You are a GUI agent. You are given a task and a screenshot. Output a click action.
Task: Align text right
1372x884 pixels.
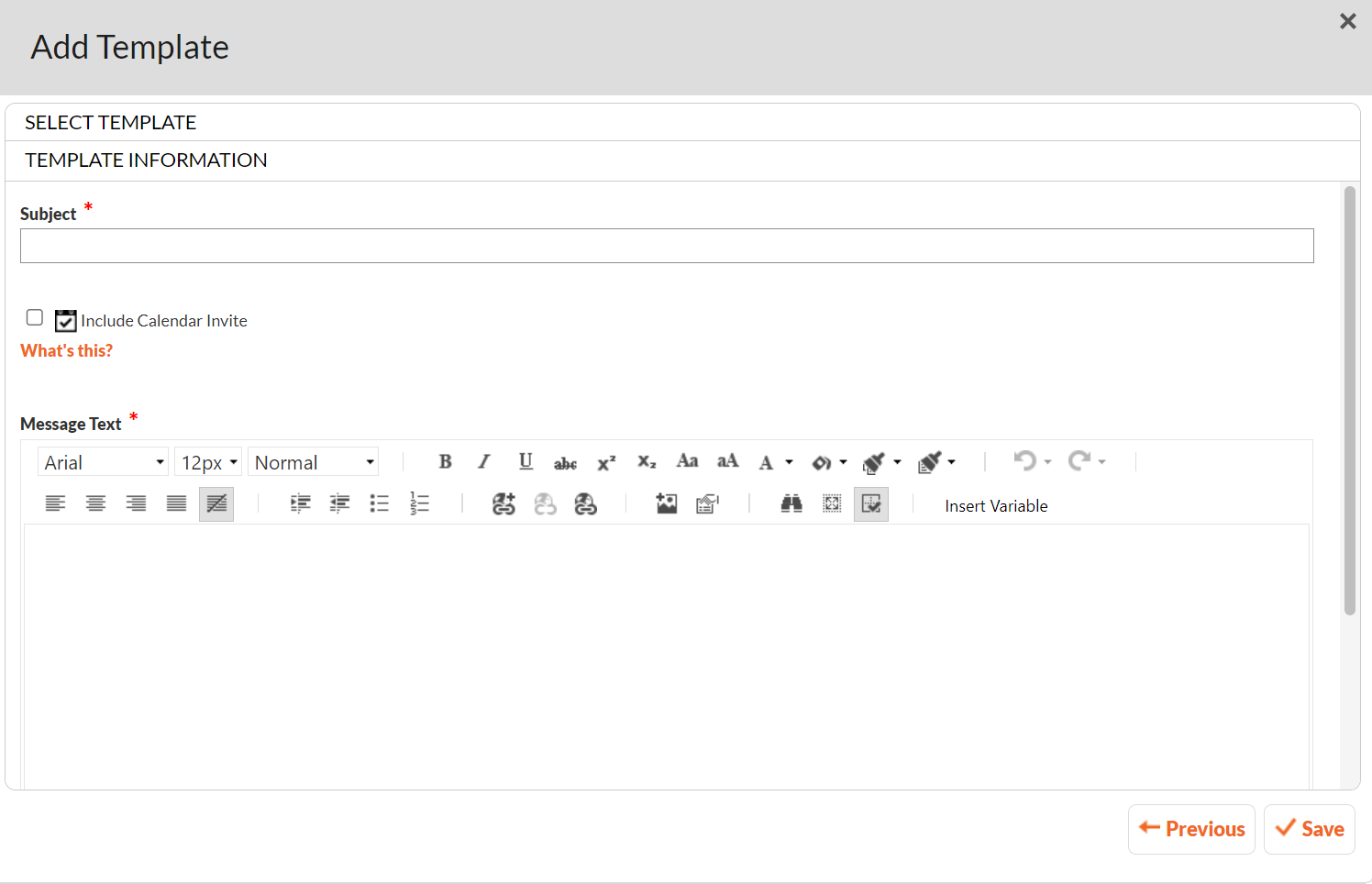pyautogui.click(x=136, y=503)
